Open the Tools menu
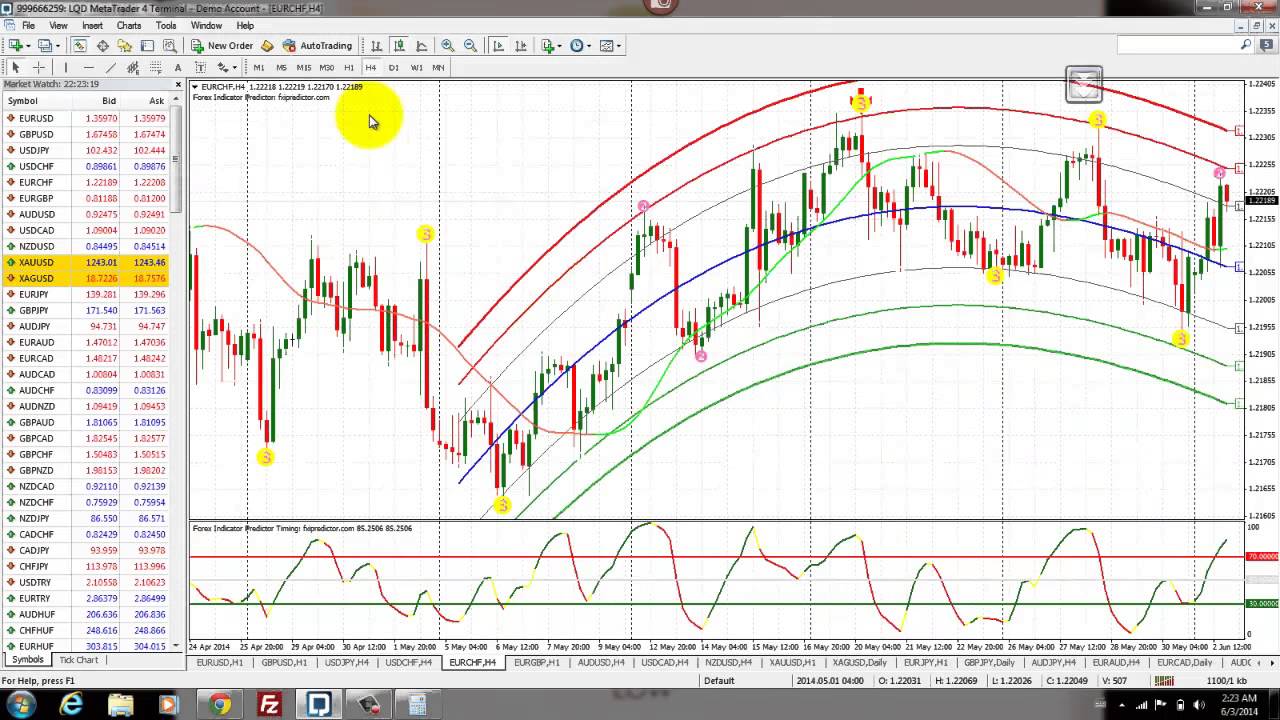1280x720 pixels. 166,25
